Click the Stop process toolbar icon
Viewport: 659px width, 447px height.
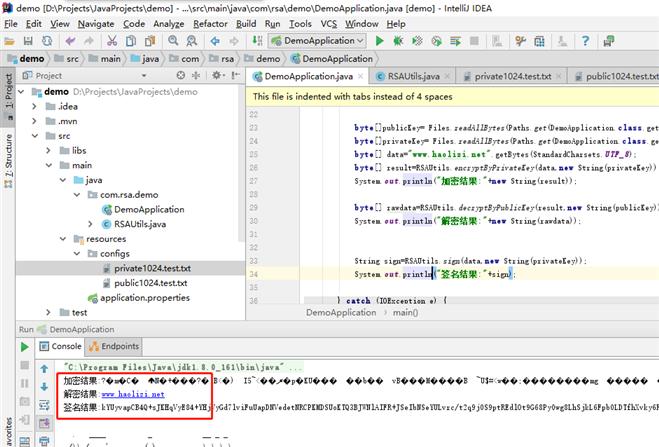(474, 41)
